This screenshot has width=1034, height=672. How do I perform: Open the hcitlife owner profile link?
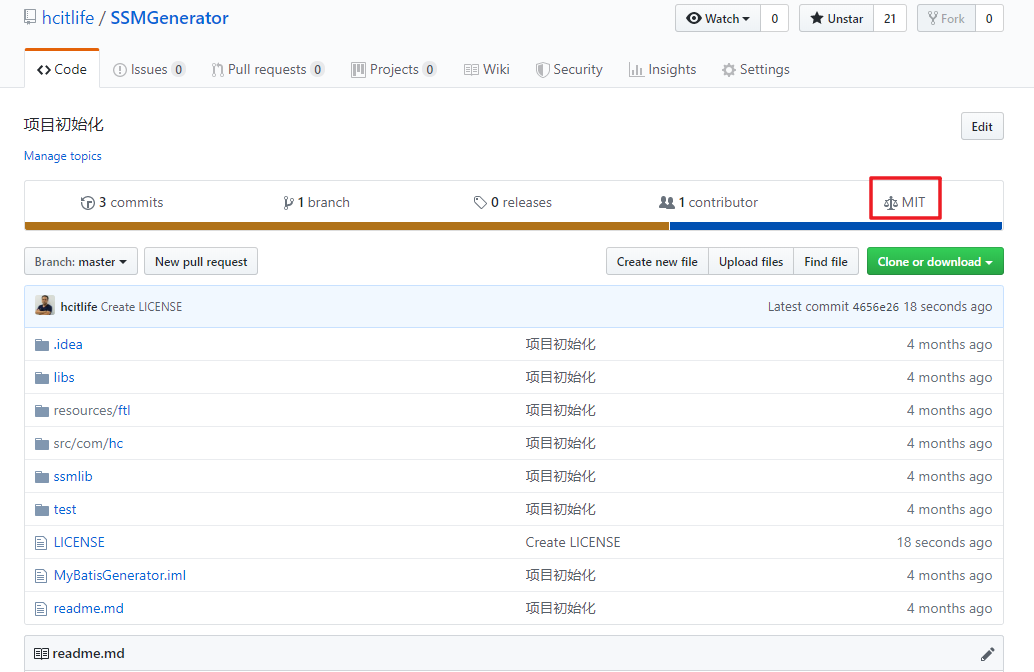[x=68, y=18]
